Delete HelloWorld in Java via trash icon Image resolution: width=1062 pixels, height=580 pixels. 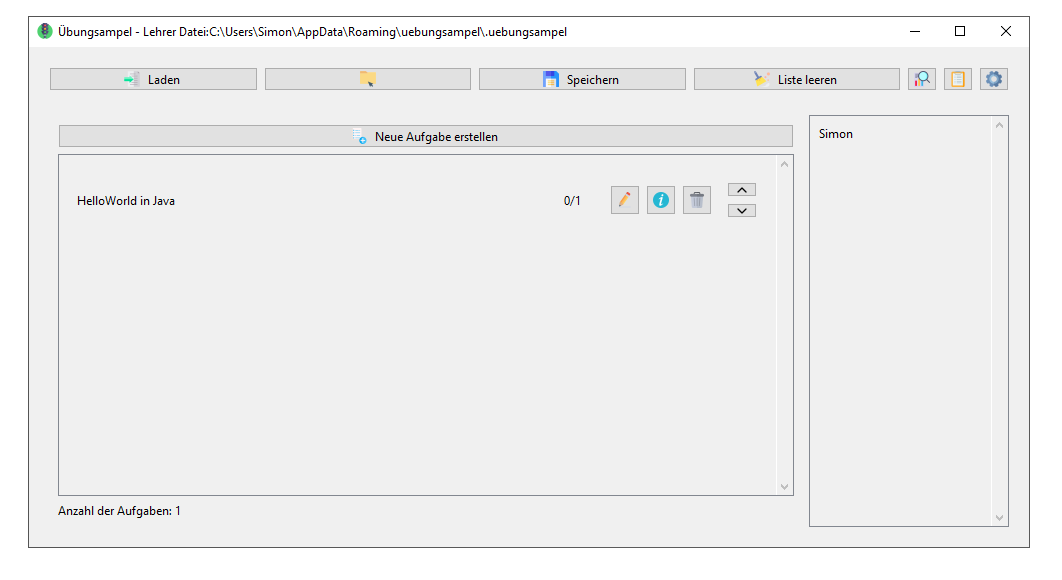pos(697,200)
